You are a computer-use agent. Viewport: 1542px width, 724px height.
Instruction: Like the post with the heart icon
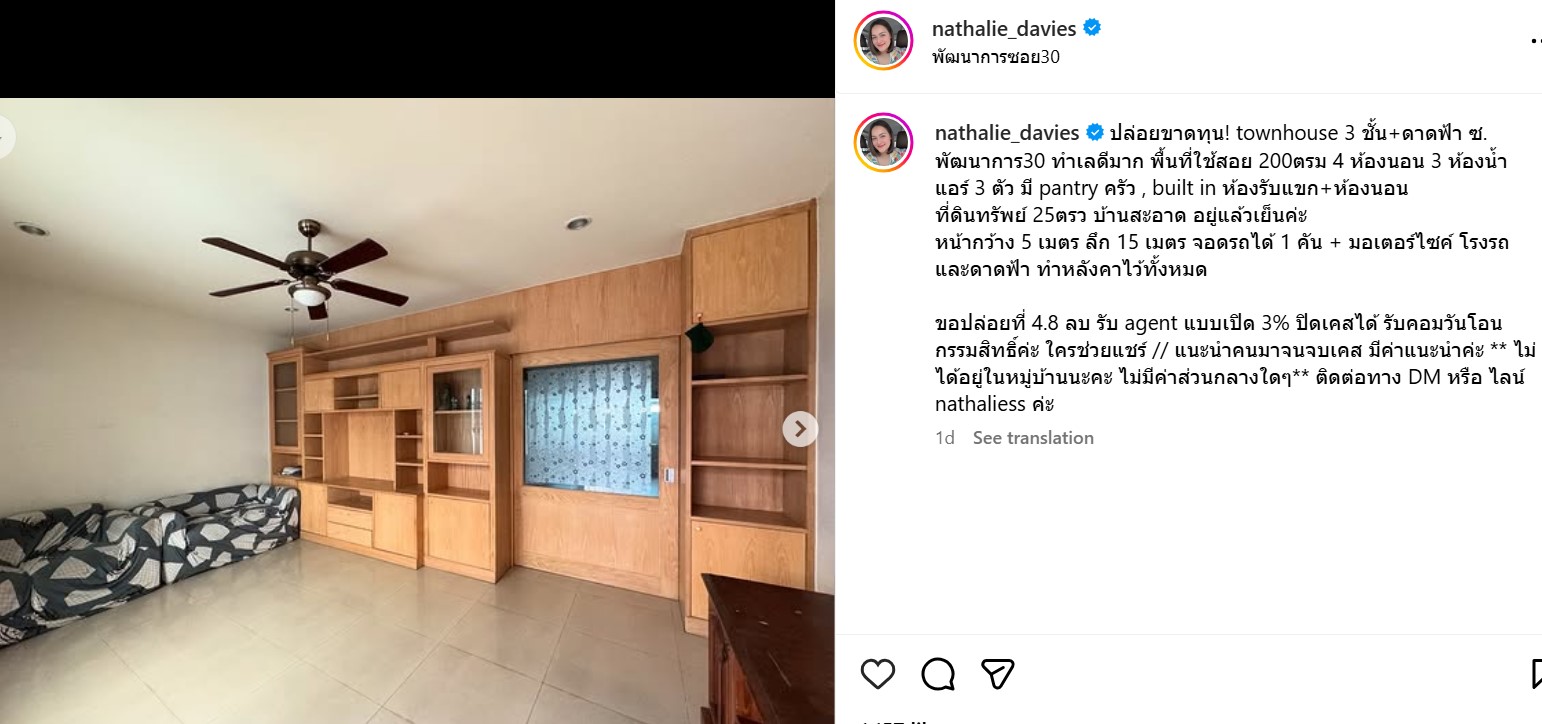[x=877, y=674]
